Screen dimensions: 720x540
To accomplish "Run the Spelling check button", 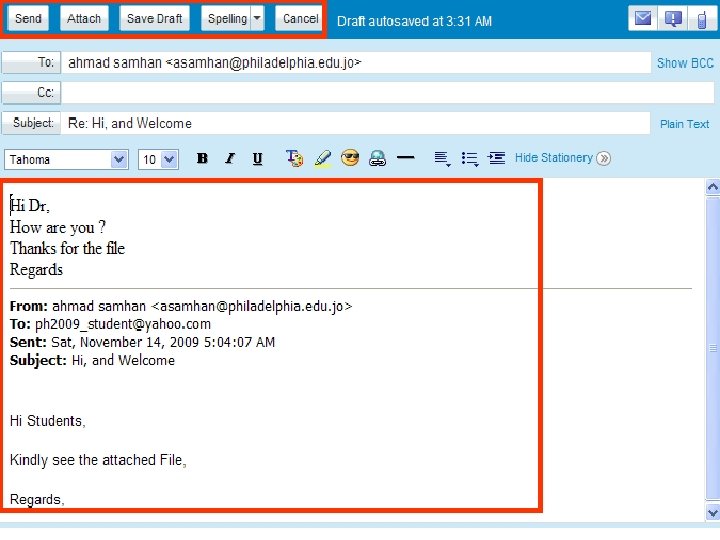I will (x=226, y=19).
